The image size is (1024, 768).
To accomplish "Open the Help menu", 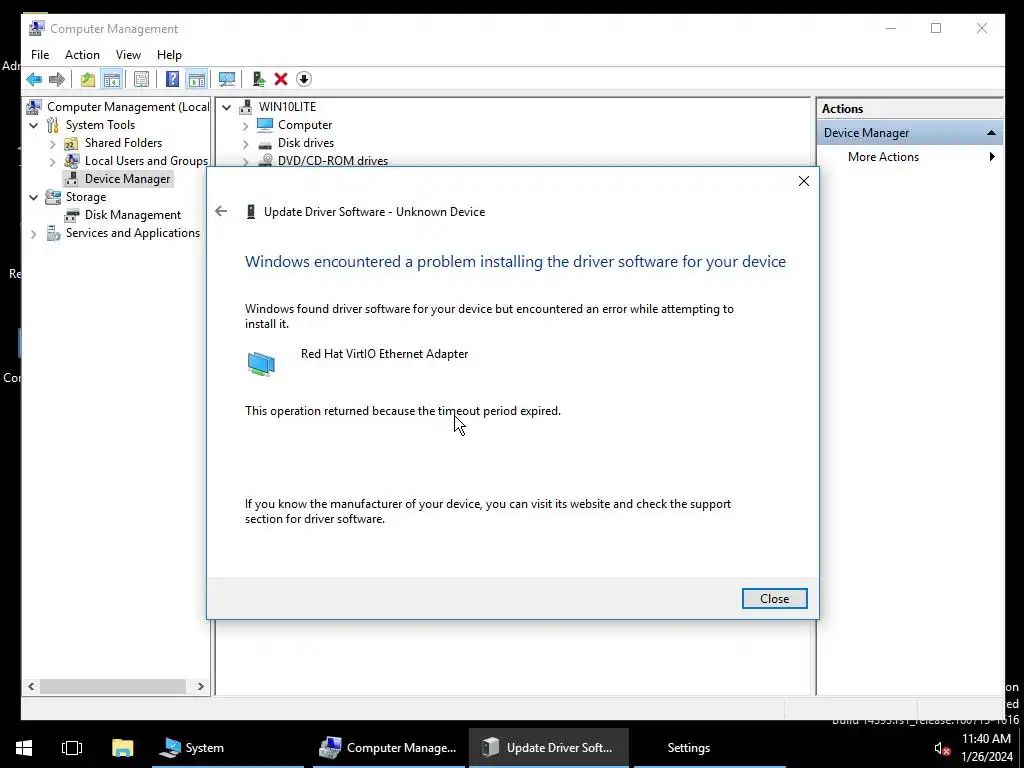I will [x=169, y=55].
